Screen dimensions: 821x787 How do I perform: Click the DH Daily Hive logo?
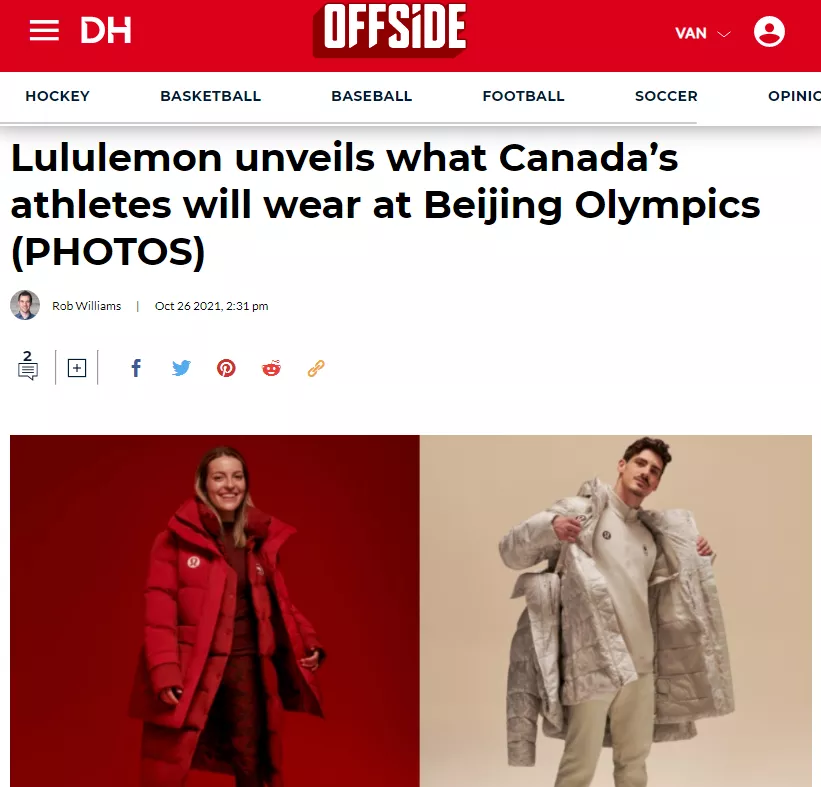(106, 30)
